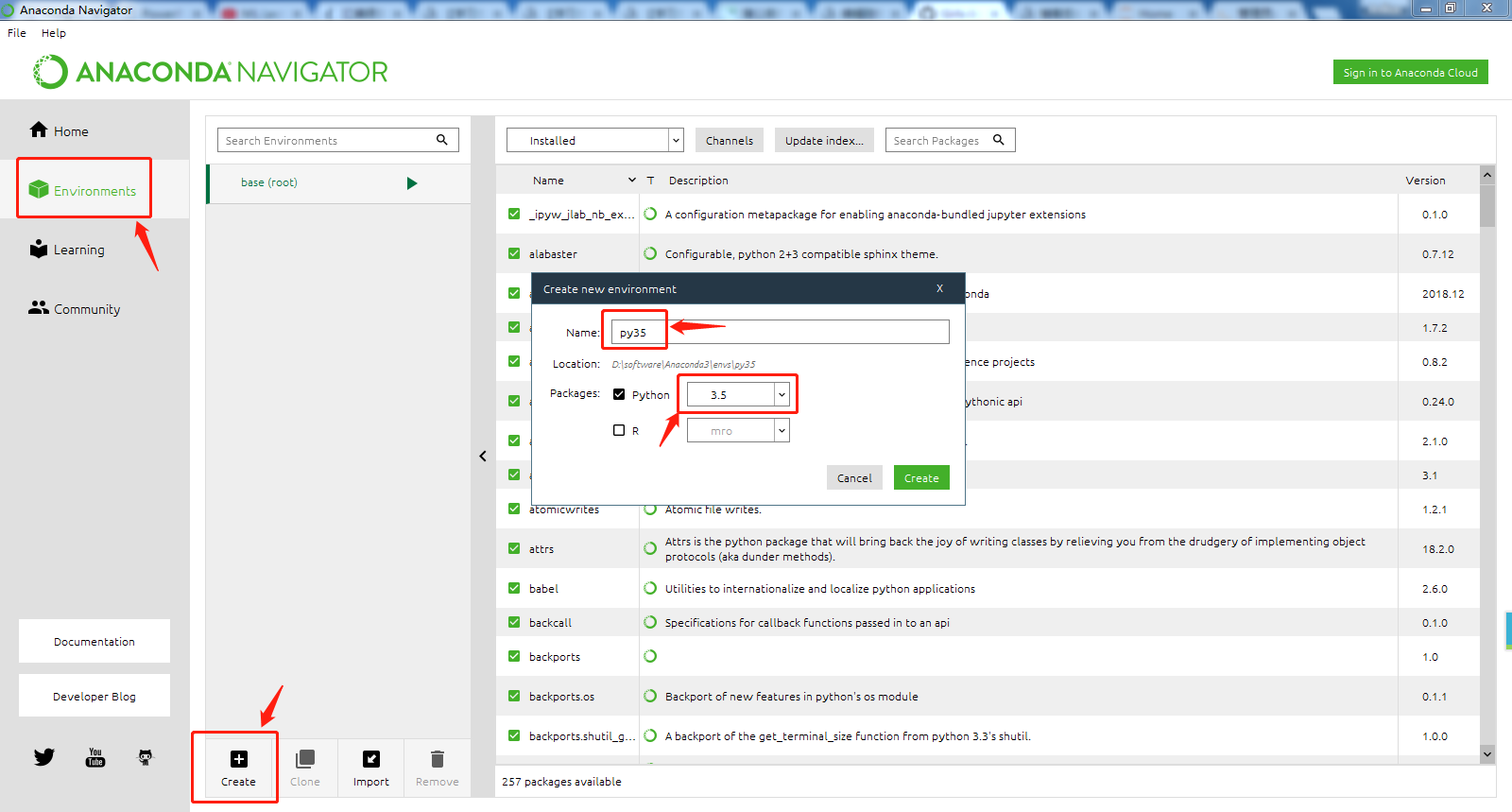Screen dimensions: 1512x812
Task: Cancel the new environment dialog
Action: tap(854, 477)
